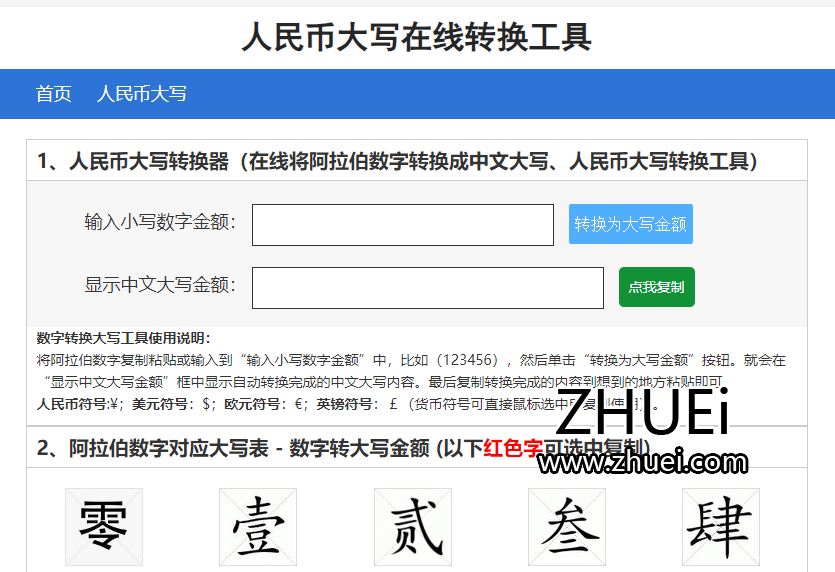Screen dimensions: 835x572
Task: Focus the 输入小写数字金额 input box
Action: point(402,225)
